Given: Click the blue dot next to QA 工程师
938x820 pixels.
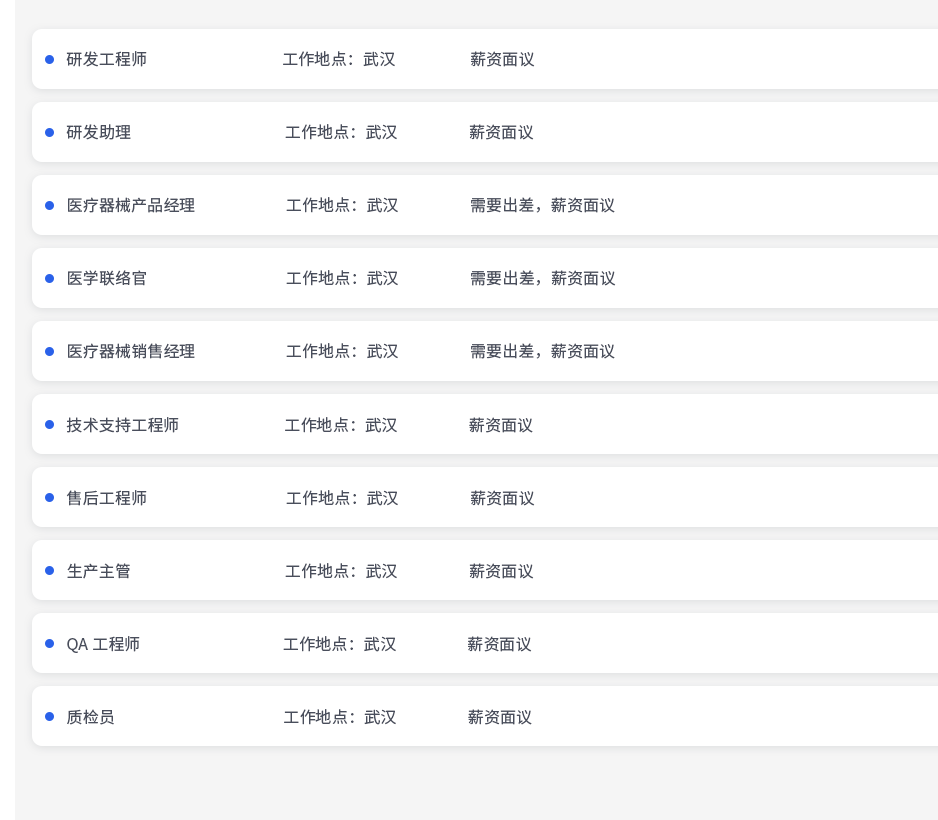Looking at the screenshot, I should 49,644.
